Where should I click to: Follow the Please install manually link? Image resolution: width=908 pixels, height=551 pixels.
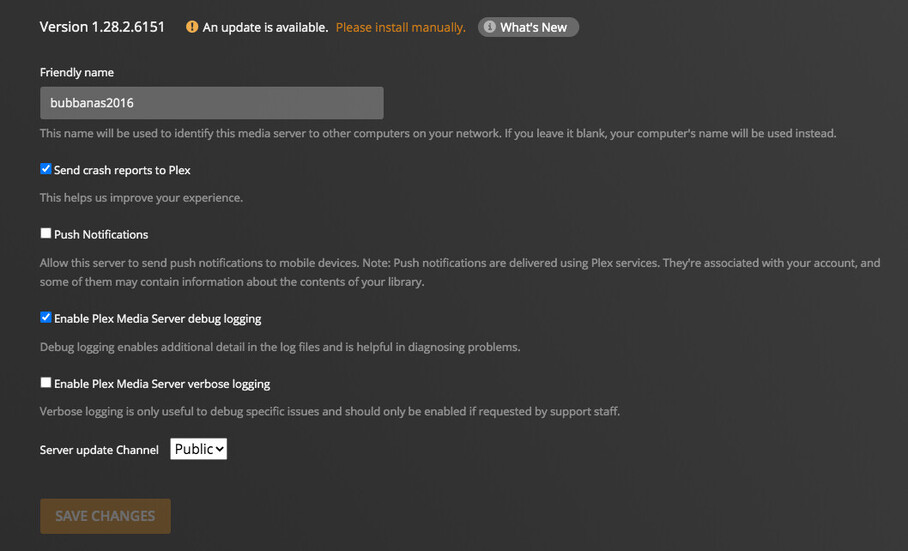tap(400, 27)
